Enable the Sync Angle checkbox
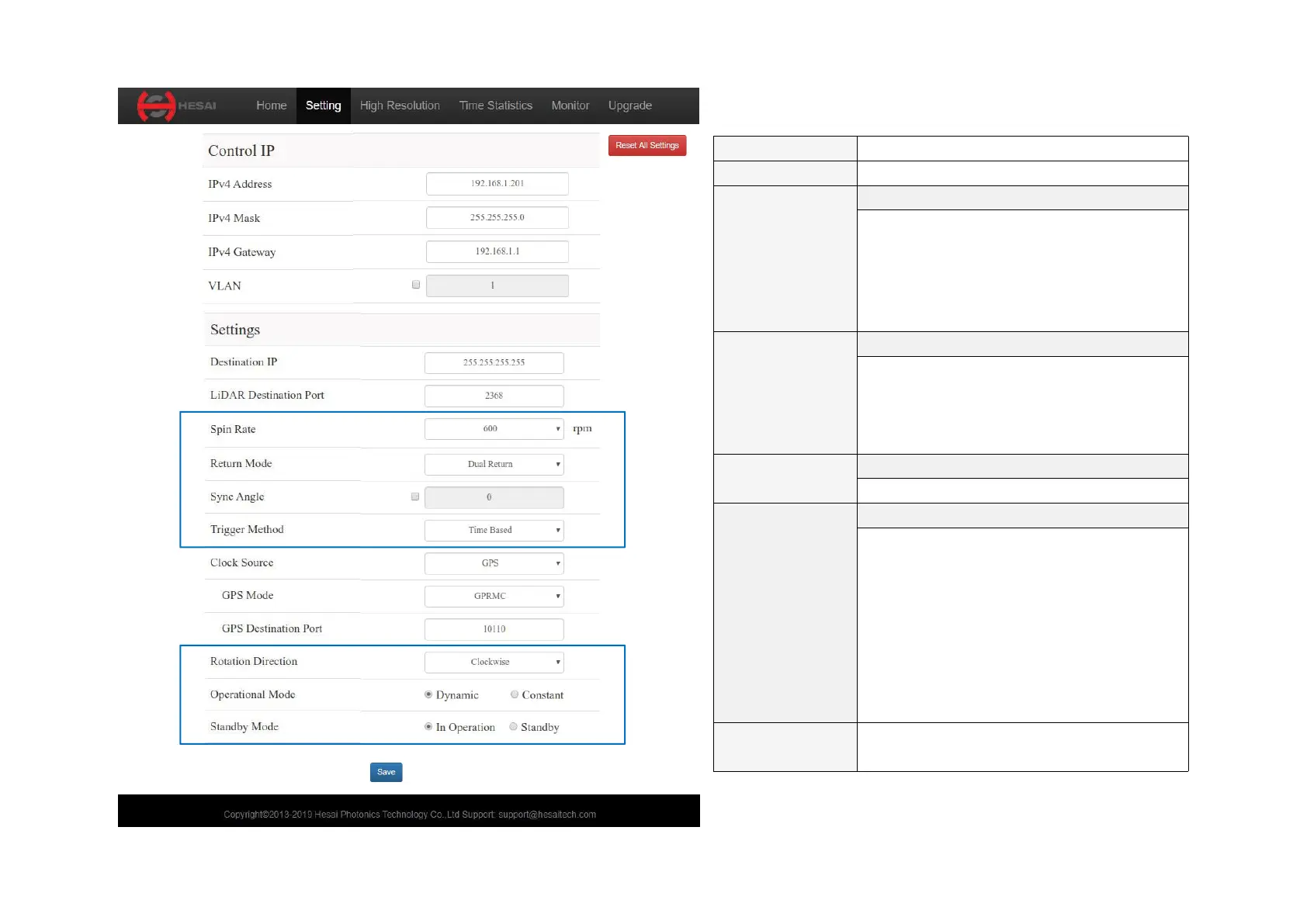The width and height of the screenshot is (1307, 924). point(415,497)
